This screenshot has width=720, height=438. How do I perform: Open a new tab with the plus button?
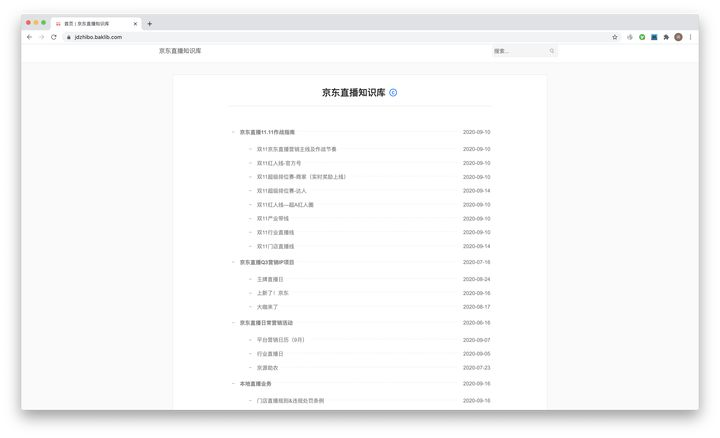(149, 24)
